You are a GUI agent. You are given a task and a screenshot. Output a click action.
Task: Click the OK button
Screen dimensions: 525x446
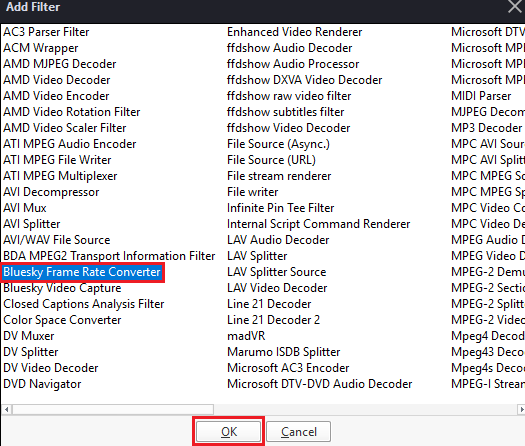228,432
